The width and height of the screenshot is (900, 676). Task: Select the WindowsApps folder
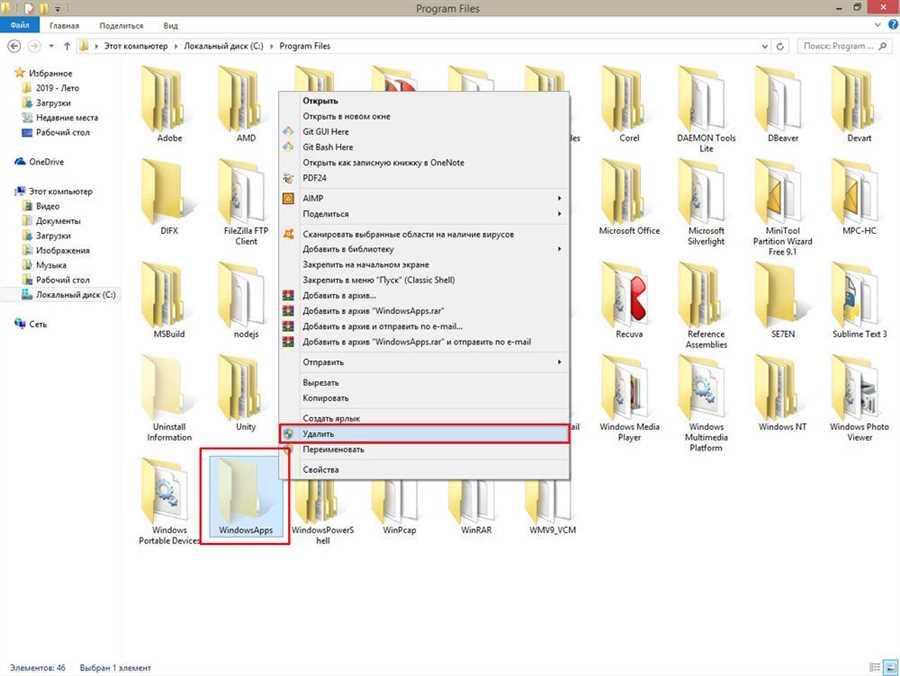[246, 496]
